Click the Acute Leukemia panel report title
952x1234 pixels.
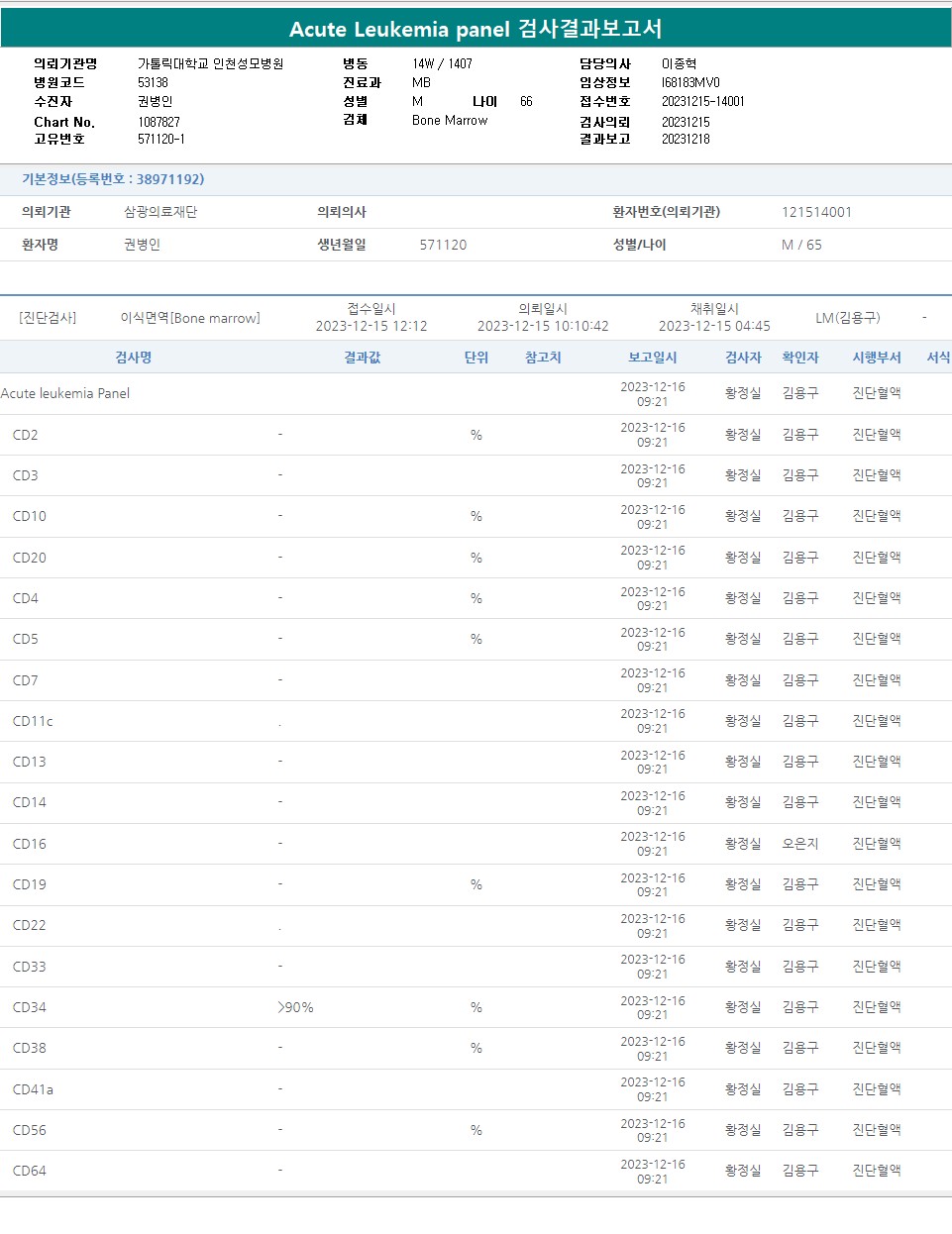point(476,29)
